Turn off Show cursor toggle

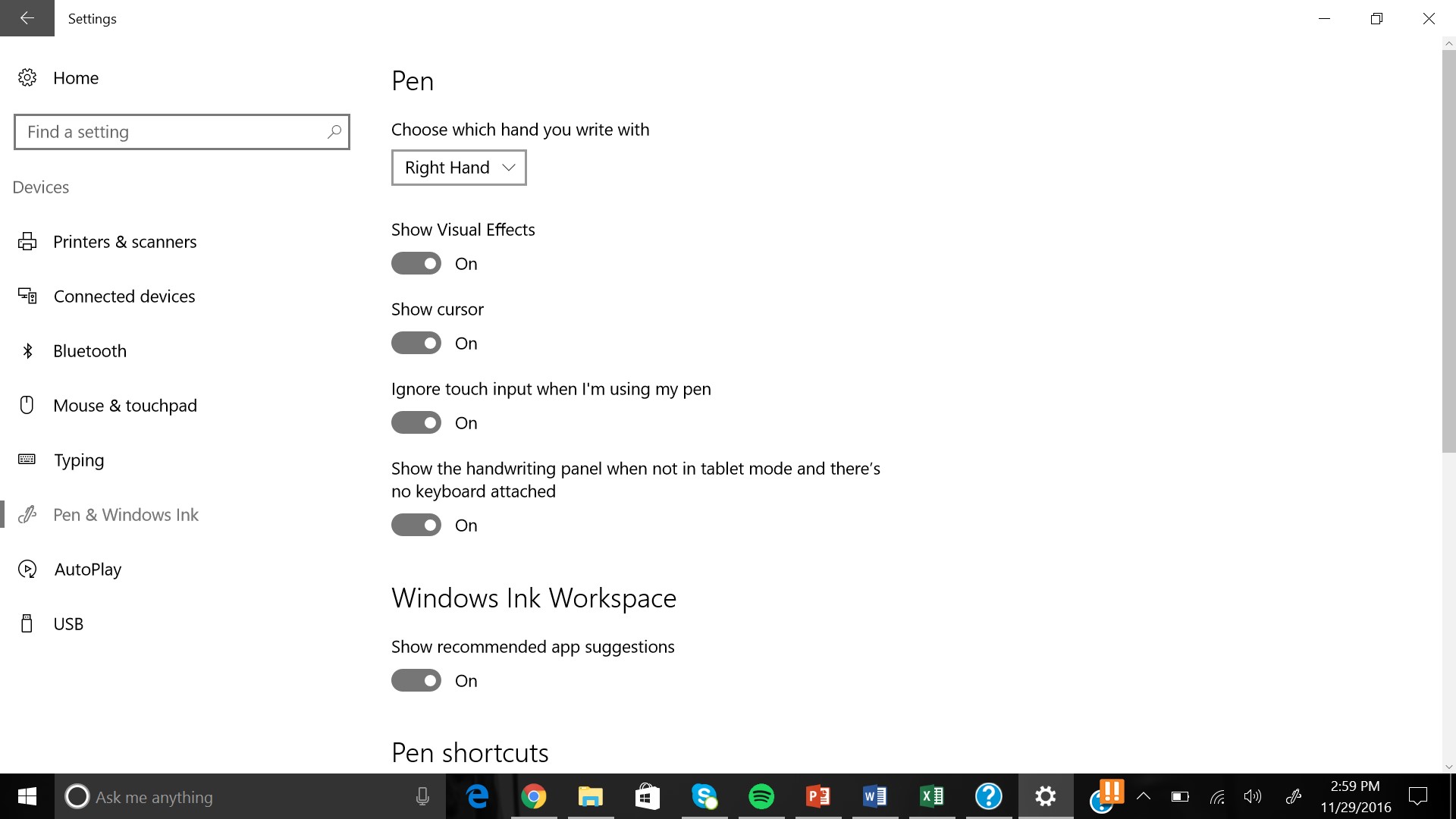(416, 343)
